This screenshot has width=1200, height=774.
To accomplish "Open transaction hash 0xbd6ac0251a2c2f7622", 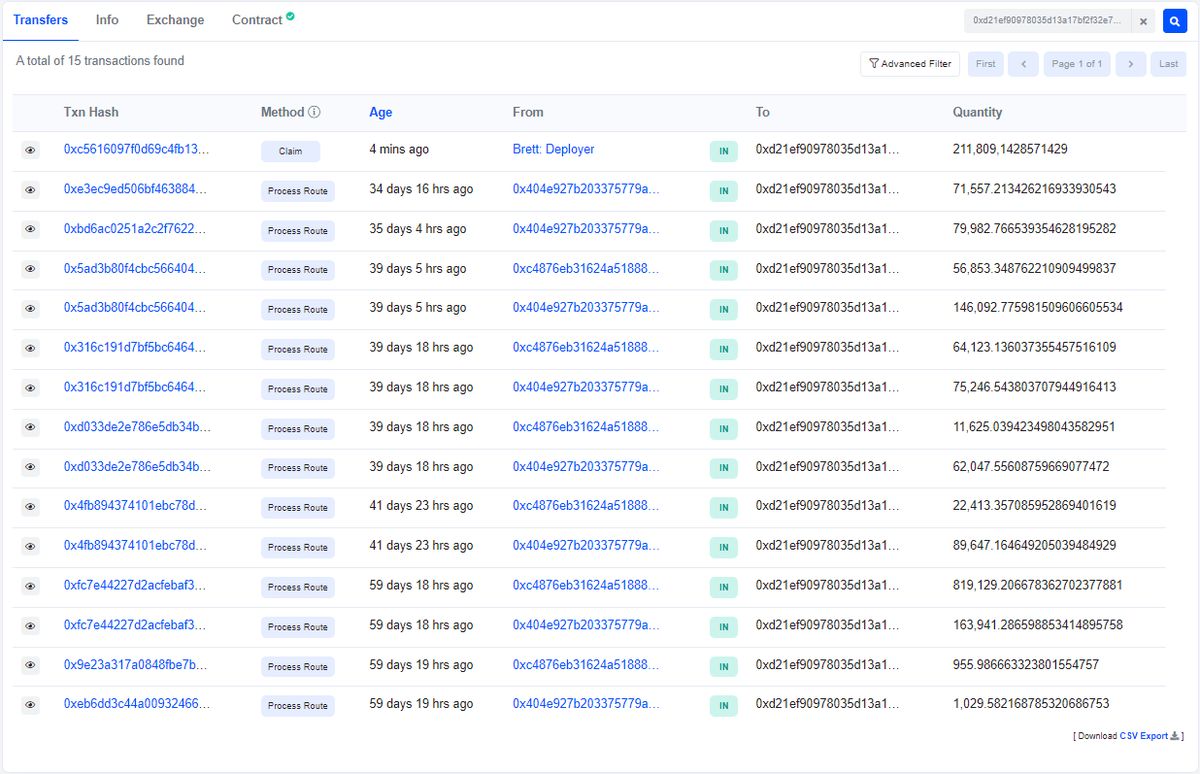I will coord(137,228).
